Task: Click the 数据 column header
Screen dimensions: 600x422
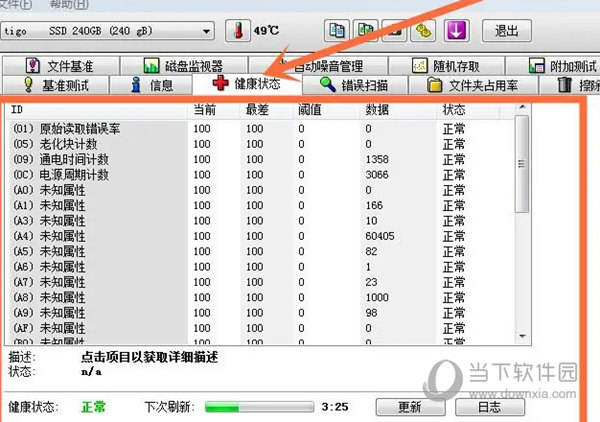Action: 398,110
